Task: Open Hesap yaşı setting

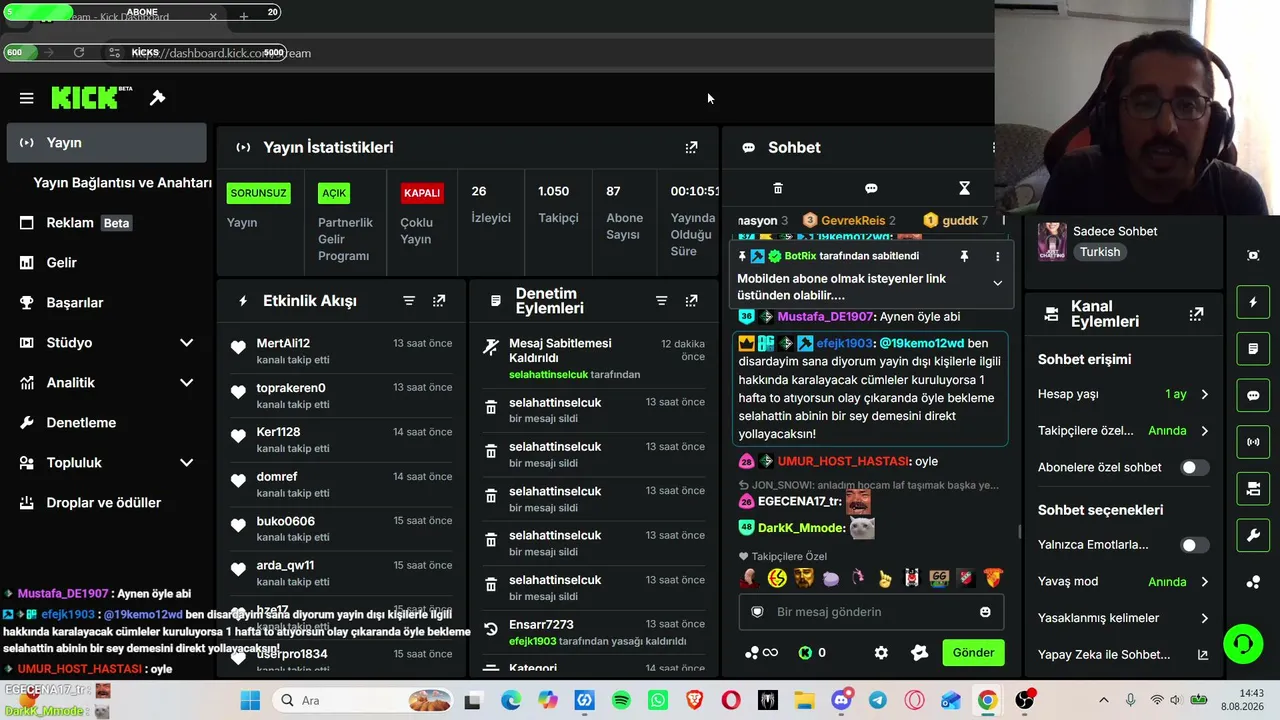Action: tap(1123, 394)
